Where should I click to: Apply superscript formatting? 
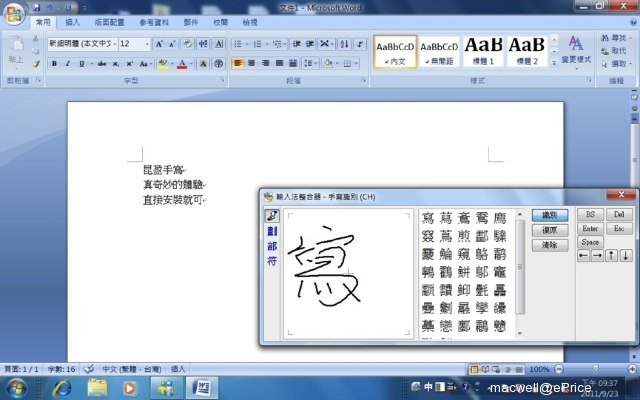pos(129,64)
